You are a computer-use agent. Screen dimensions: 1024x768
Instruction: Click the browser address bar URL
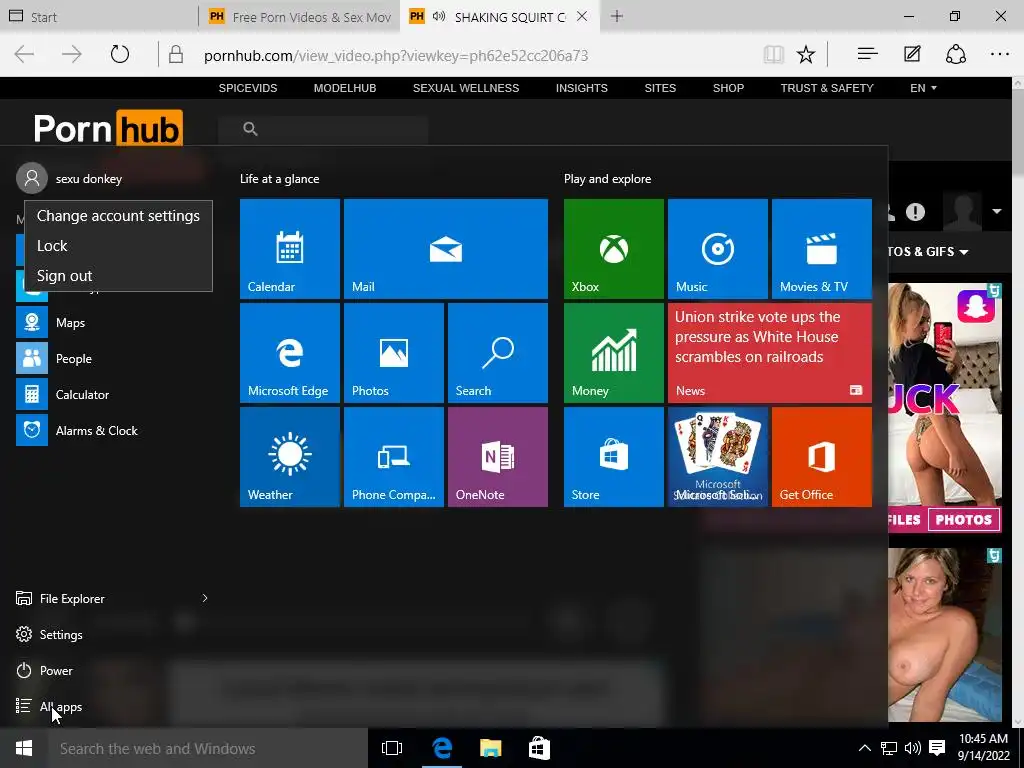396,56
